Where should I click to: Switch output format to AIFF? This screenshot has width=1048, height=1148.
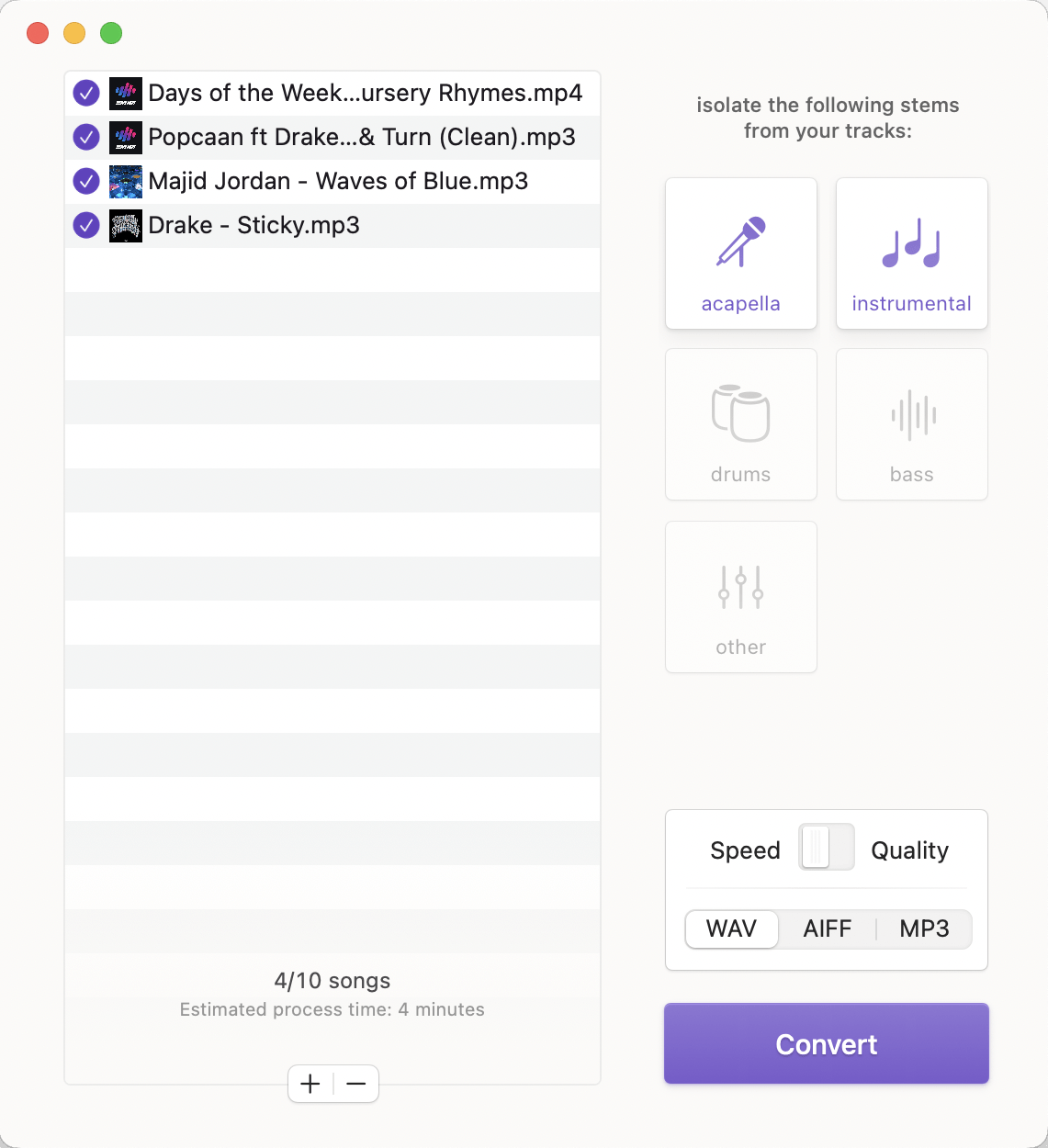pyautogui.click(x=827, y=929)
